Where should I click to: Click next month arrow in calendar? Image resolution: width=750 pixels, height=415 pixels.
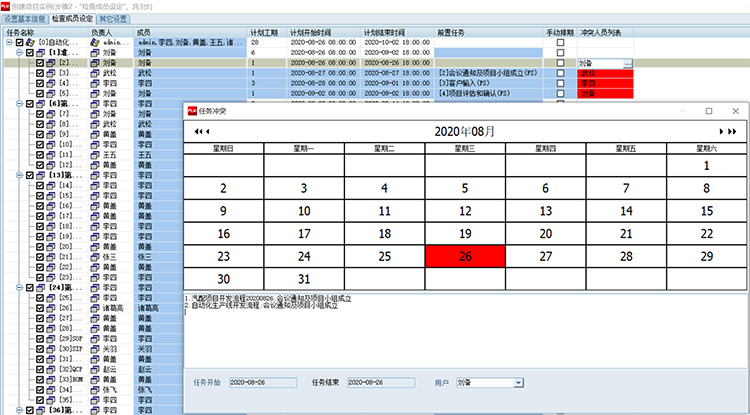point(720,131)
